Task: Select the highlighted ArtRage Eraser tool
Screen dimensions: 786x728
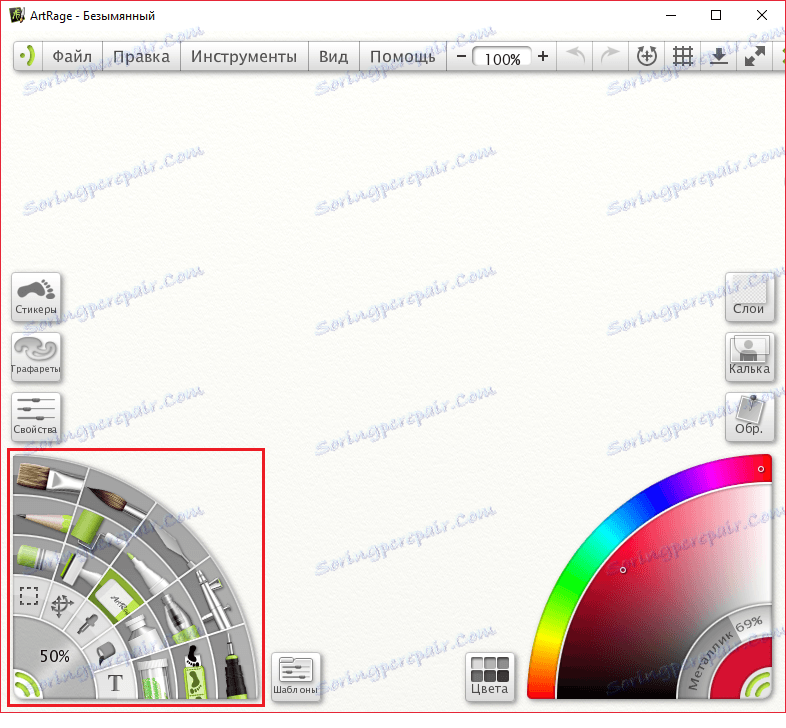Action: point(116,597)
